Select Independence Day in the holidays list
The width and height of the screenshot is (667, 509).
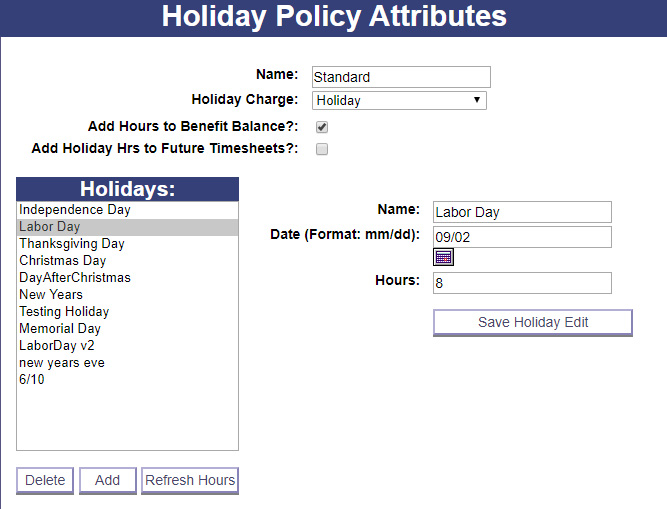[75, 210]
